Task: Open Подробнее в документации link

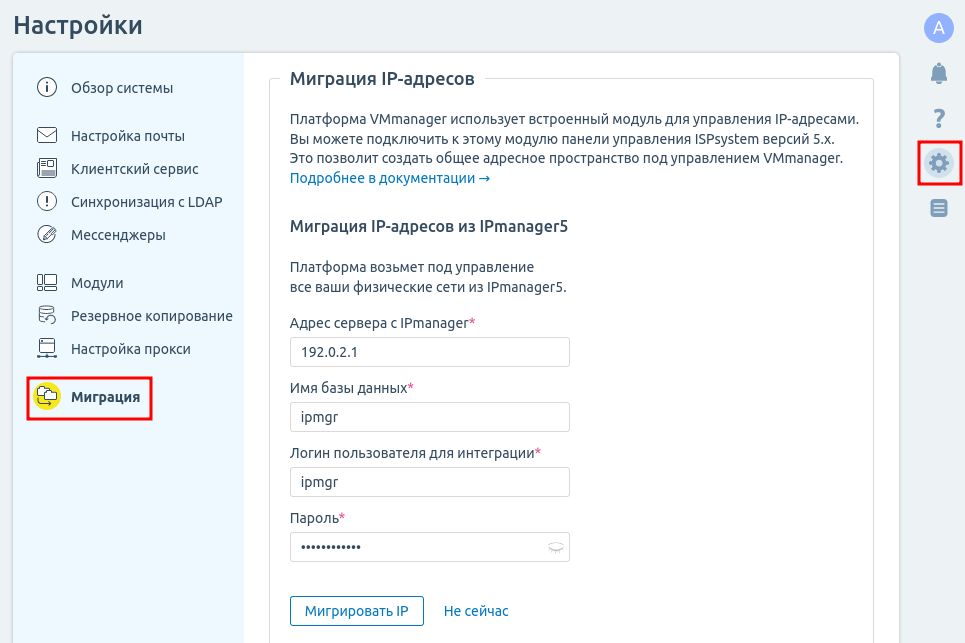Action: pos(389,178)
